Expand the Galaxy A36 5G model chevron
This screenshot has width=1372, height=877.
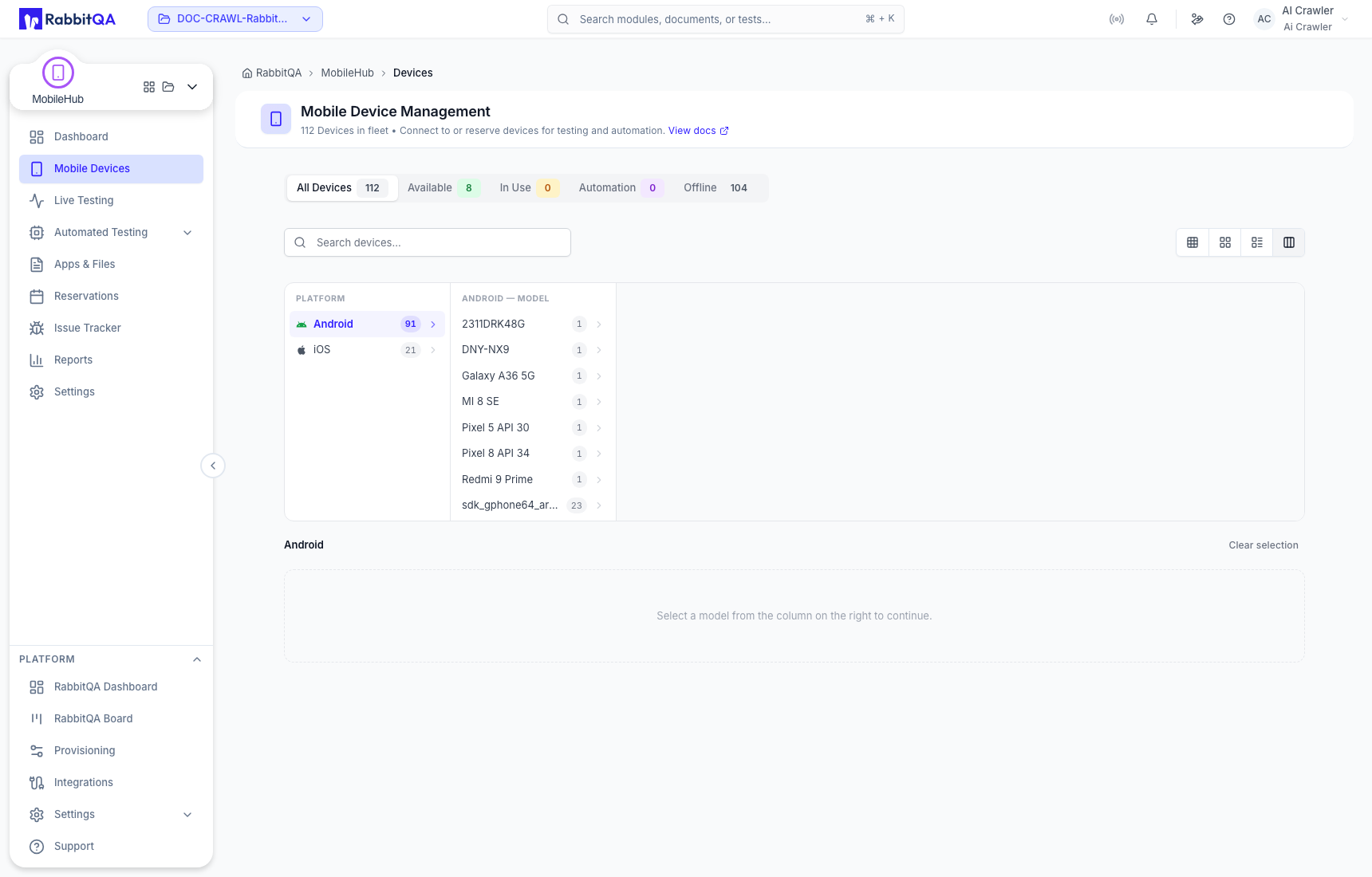coord(599,376)
